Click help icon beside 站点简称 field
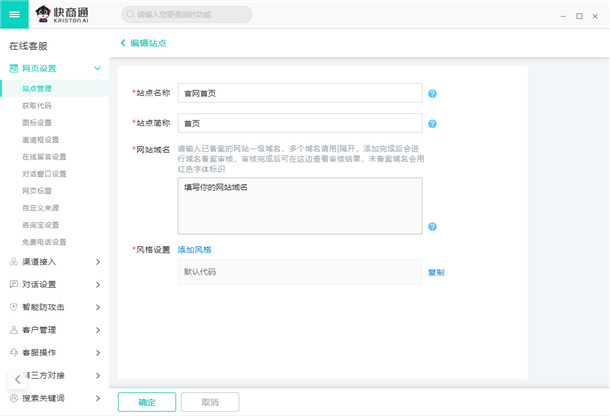This screenshot has height=416, width=610. (432, 124)
